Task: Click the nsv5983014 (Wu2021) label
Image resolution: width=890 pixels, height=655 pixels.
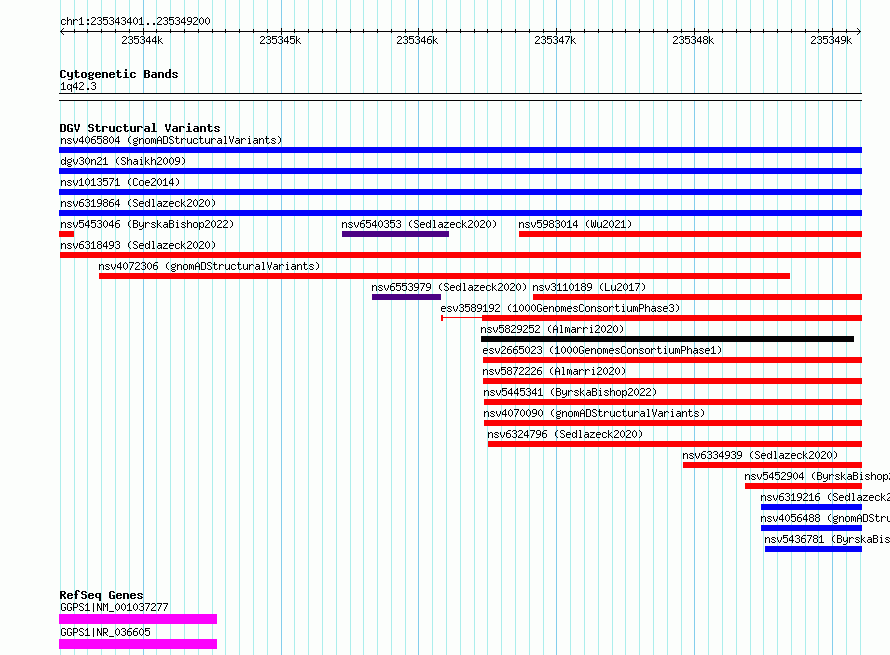Action: coord(575,224)
